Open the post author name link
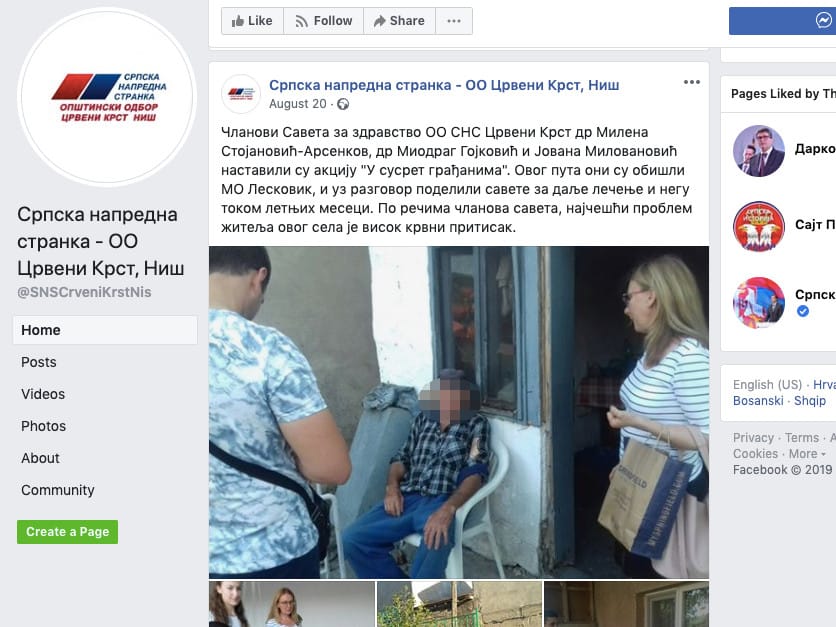The image size is (836, 627). click(x=444, y=85)
